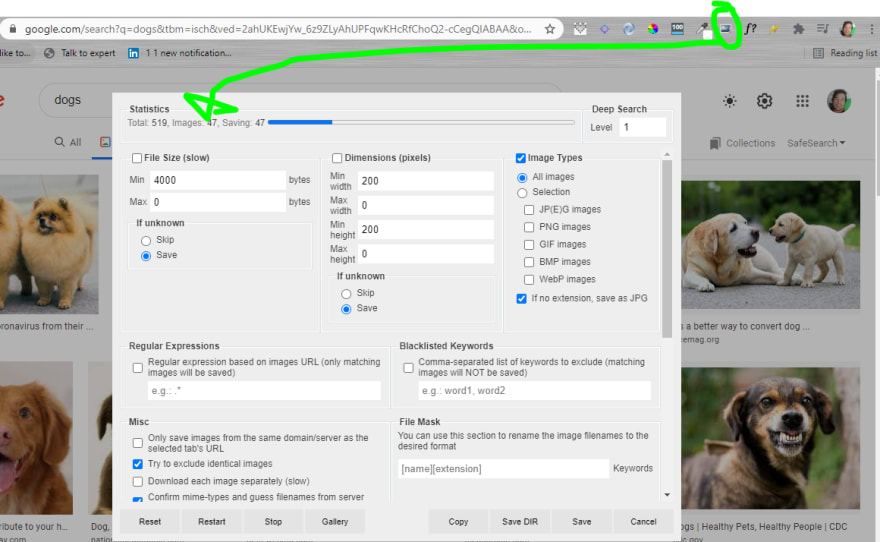
Task: Click the regular expression text field
Action: pos(264,391)
